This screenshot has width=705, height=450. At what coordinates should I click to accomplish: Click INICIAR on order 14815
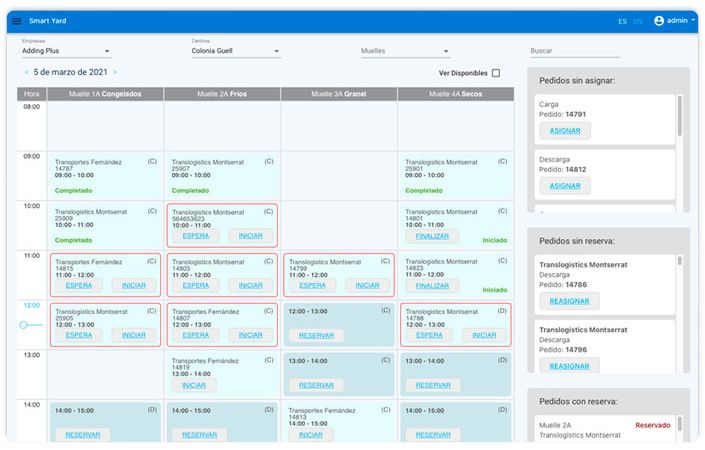click(x=134, y=285)
